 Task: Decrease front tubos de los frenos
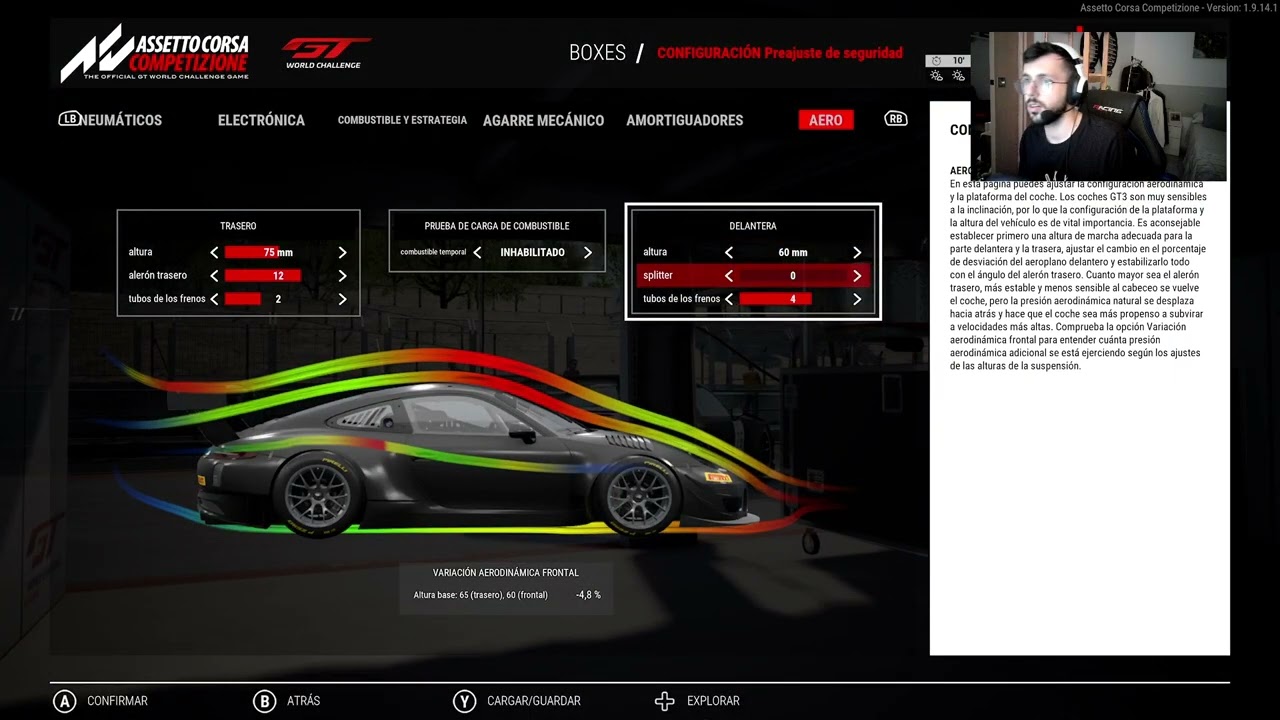point(729,299)
